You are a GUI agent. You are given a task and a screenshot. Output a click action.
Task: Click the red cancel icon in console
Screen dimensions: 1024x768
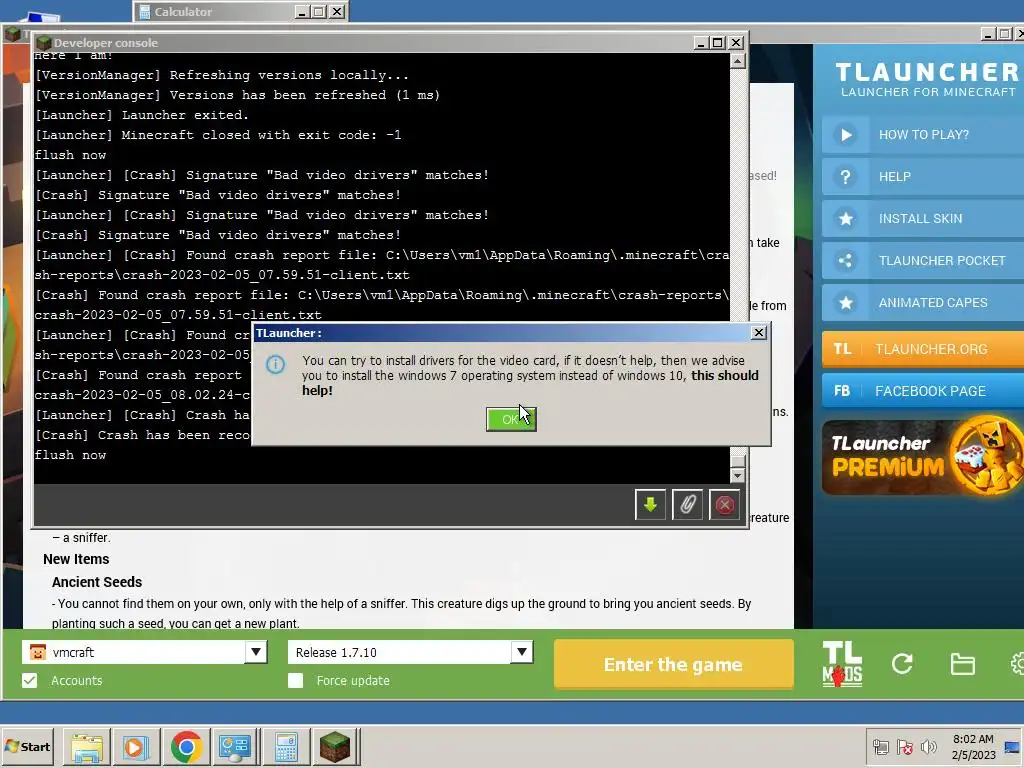(x=724, y=505)
